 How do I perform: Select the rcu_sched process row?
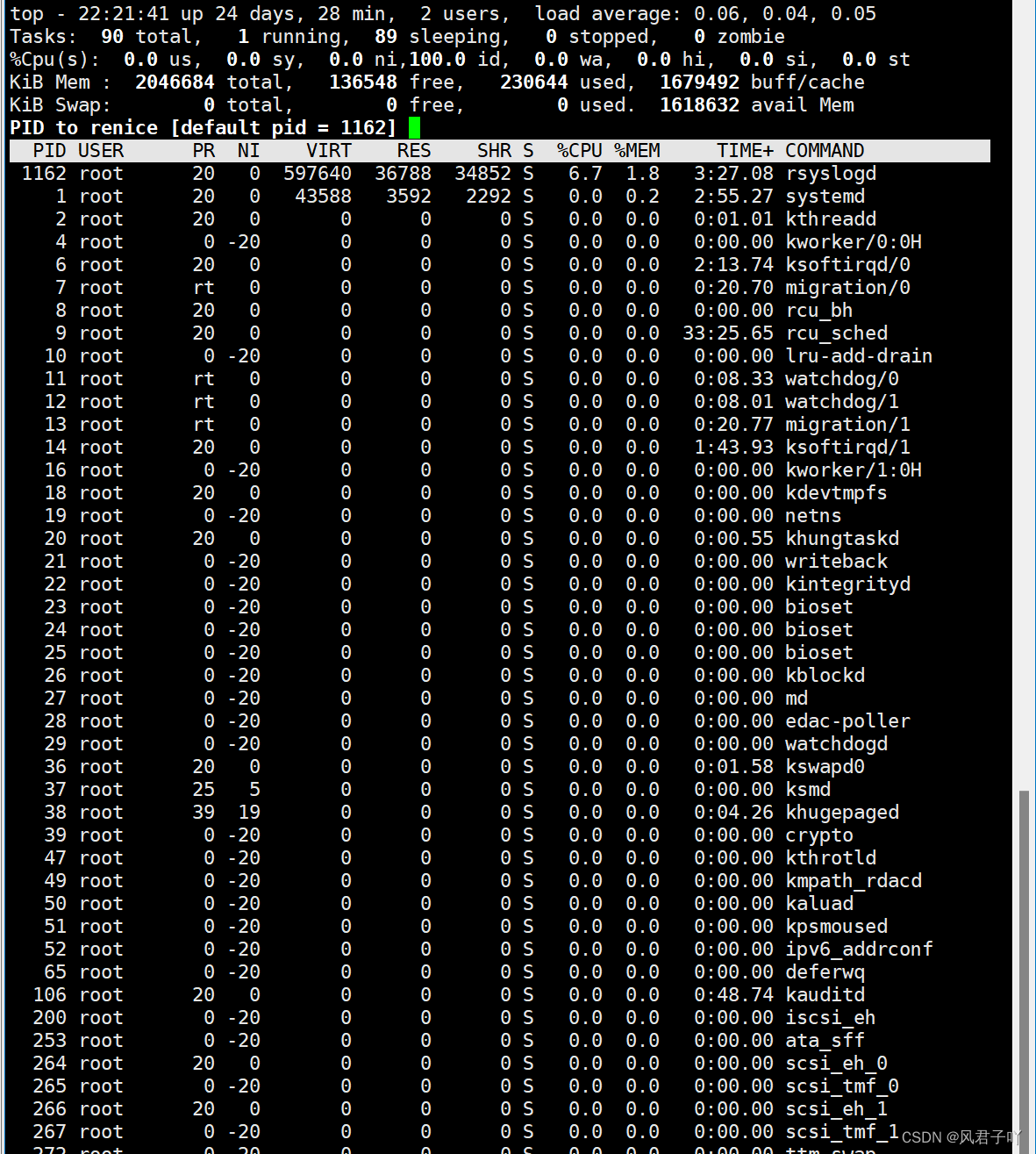coord(439,333)
